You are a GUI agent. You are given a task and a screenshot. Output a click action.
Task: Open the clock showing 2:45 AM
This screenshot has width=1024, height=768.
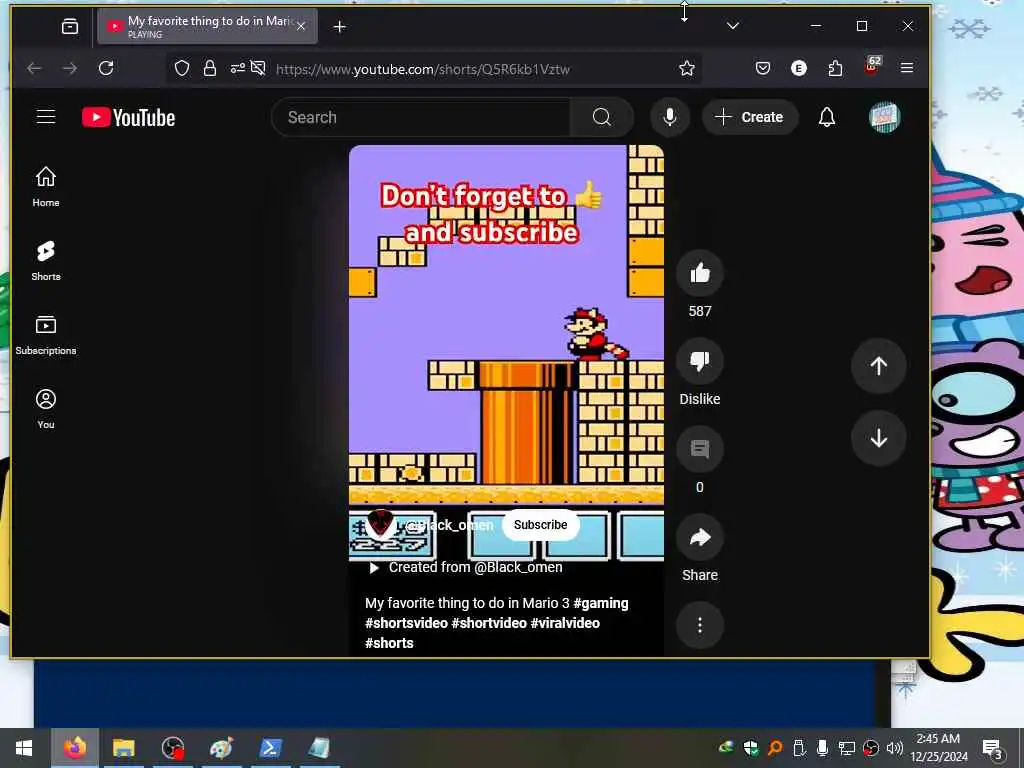point(938,748)
